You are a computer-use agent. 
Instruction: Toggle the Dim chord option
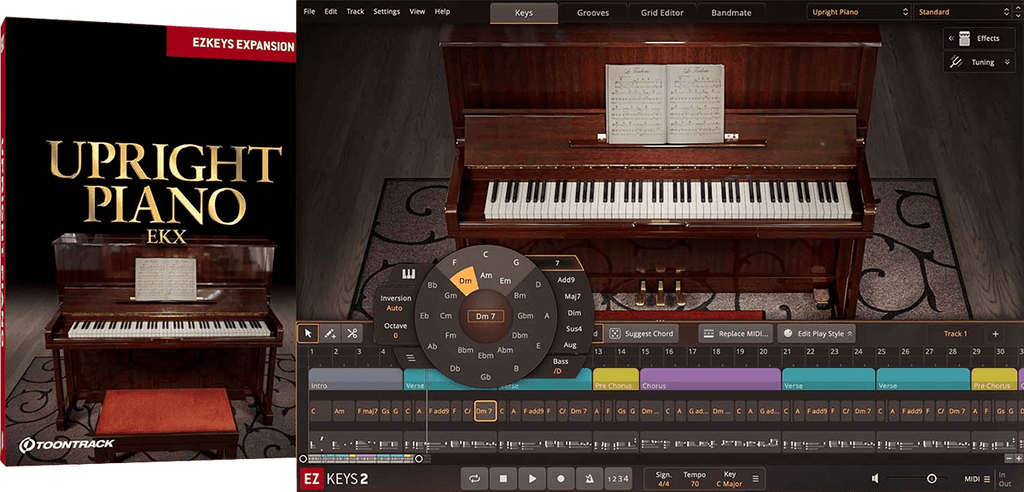pos(574,313)
